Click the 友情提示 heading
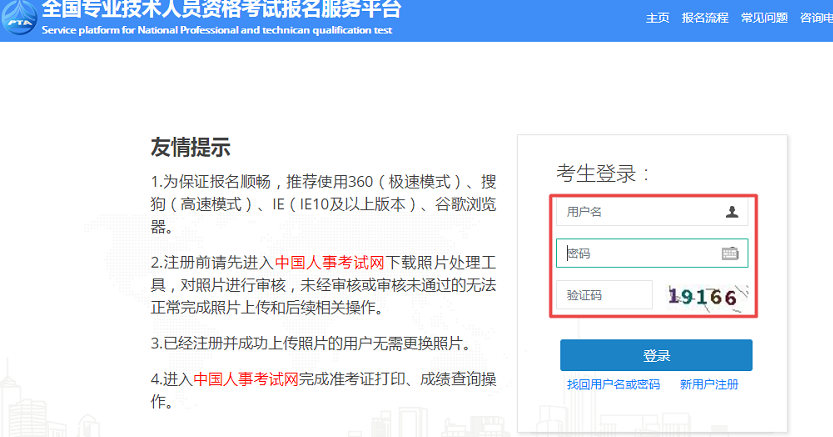This screenshot has width=833, height=437. [190, 148]
